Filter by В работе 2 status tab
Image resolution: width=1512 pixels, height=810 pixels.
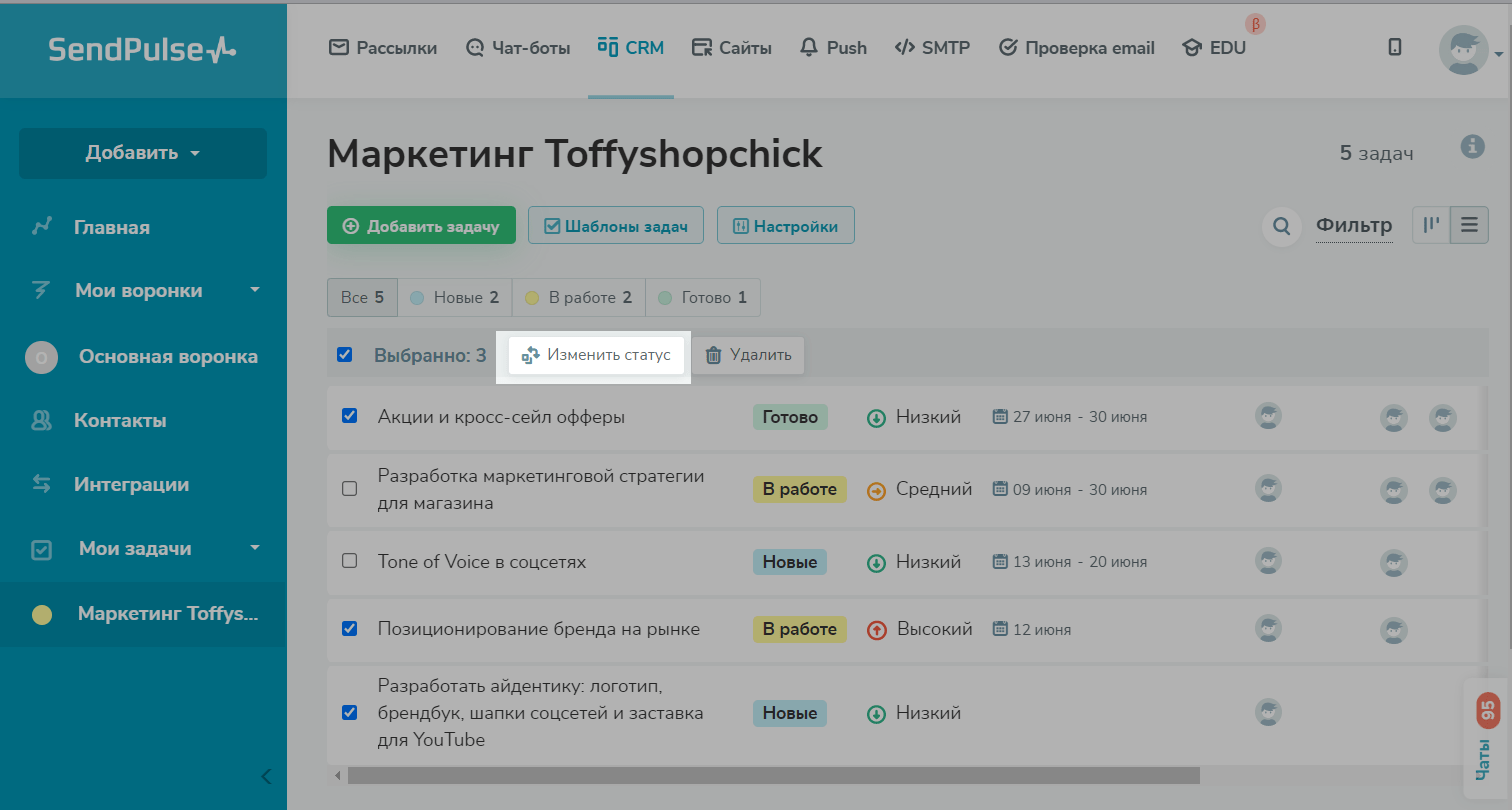[x=579, y=297]
